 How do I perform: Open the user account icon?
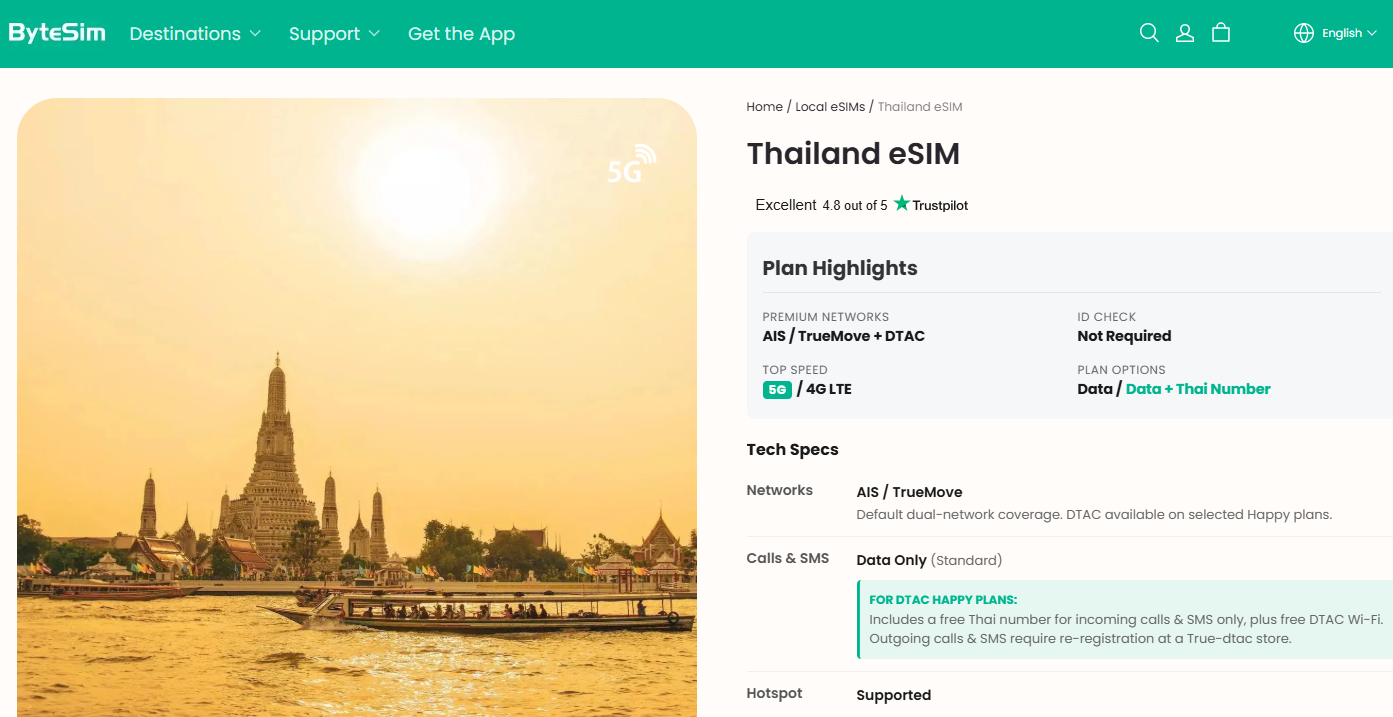(1185, 33)
